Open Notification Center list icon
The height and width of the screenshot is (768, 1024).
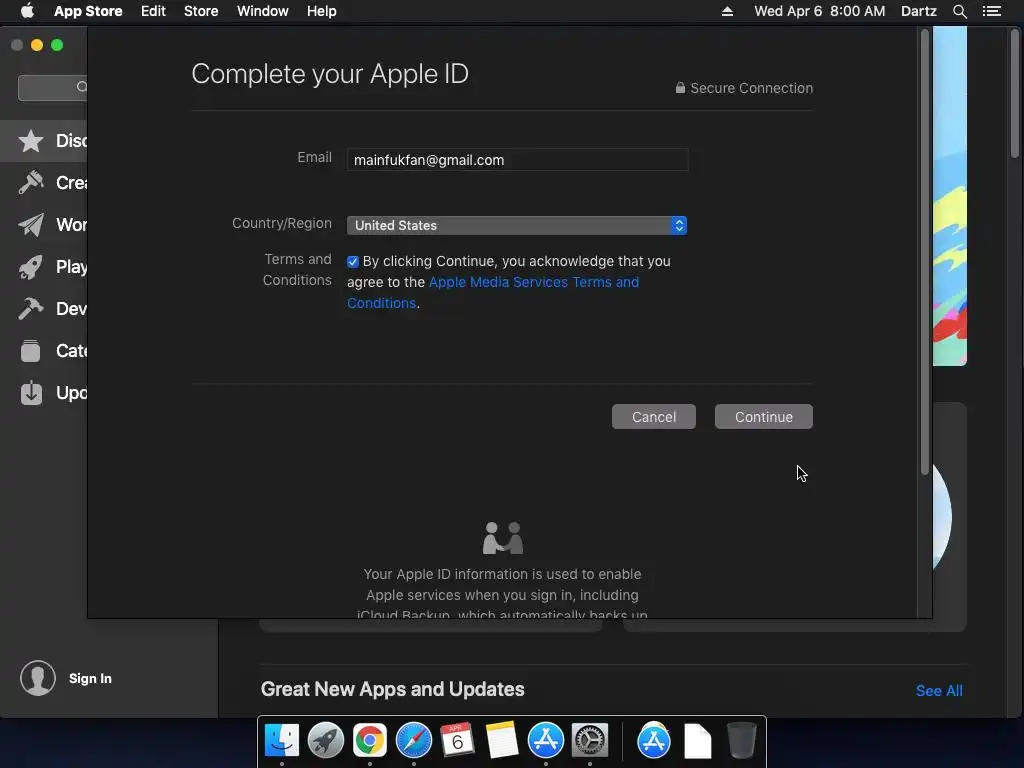992,11
